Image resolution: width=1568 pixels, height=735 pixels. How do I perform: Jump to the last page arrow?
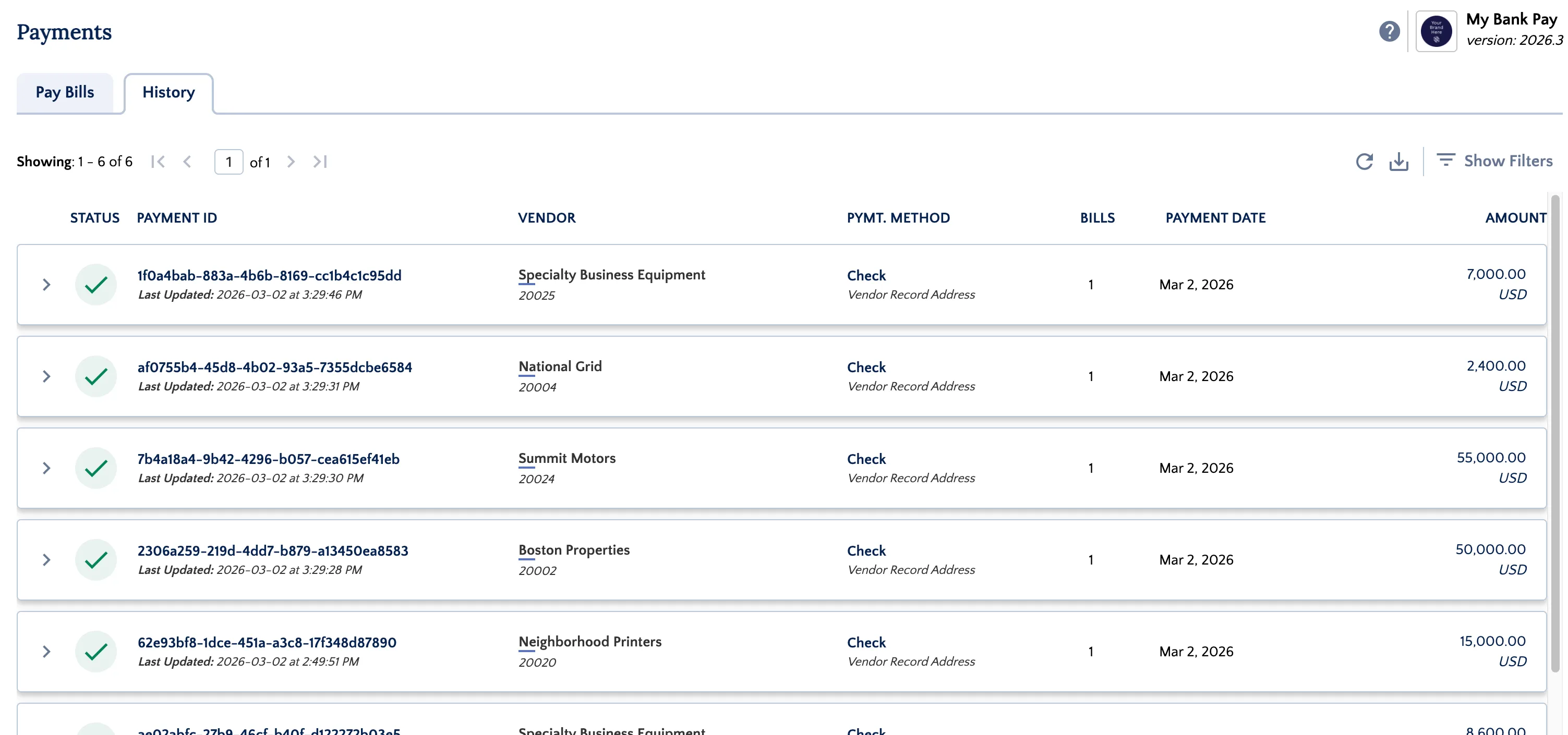320,161
